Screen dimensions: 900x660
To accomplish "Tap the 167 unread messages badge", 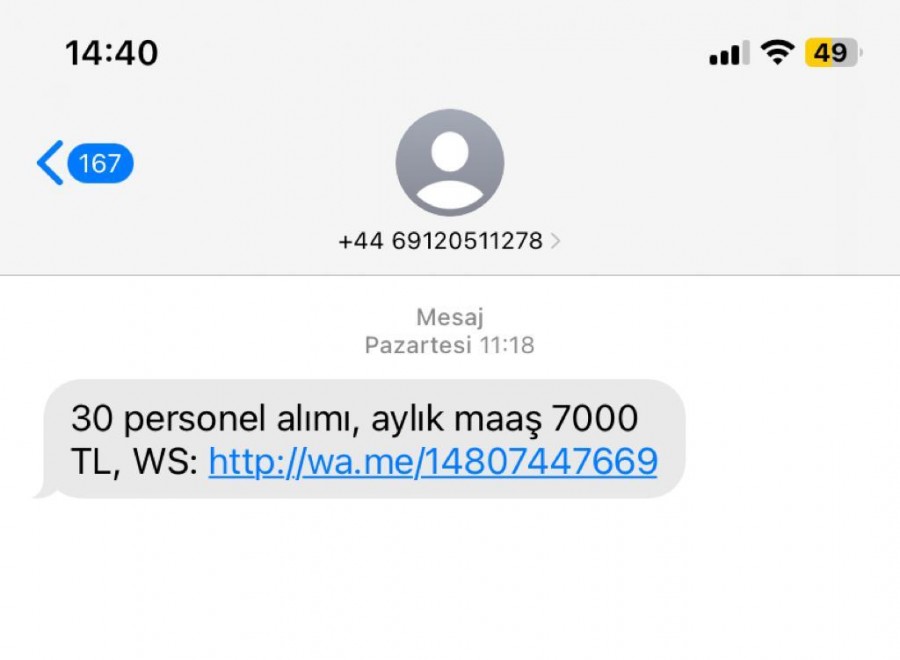I will (100, 164).
